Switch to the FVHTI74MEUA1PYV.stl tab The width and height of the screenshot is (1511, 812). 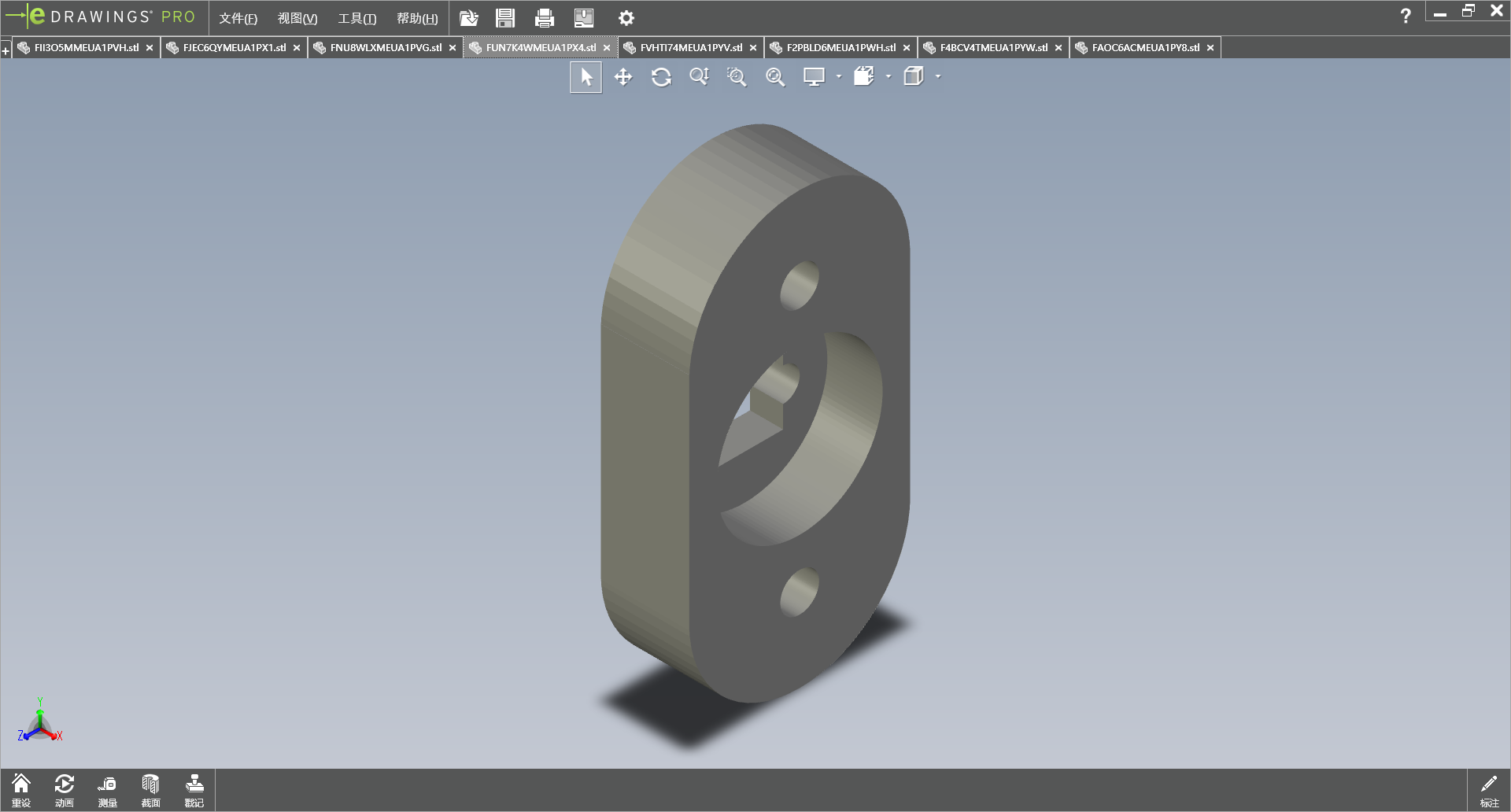690,48
